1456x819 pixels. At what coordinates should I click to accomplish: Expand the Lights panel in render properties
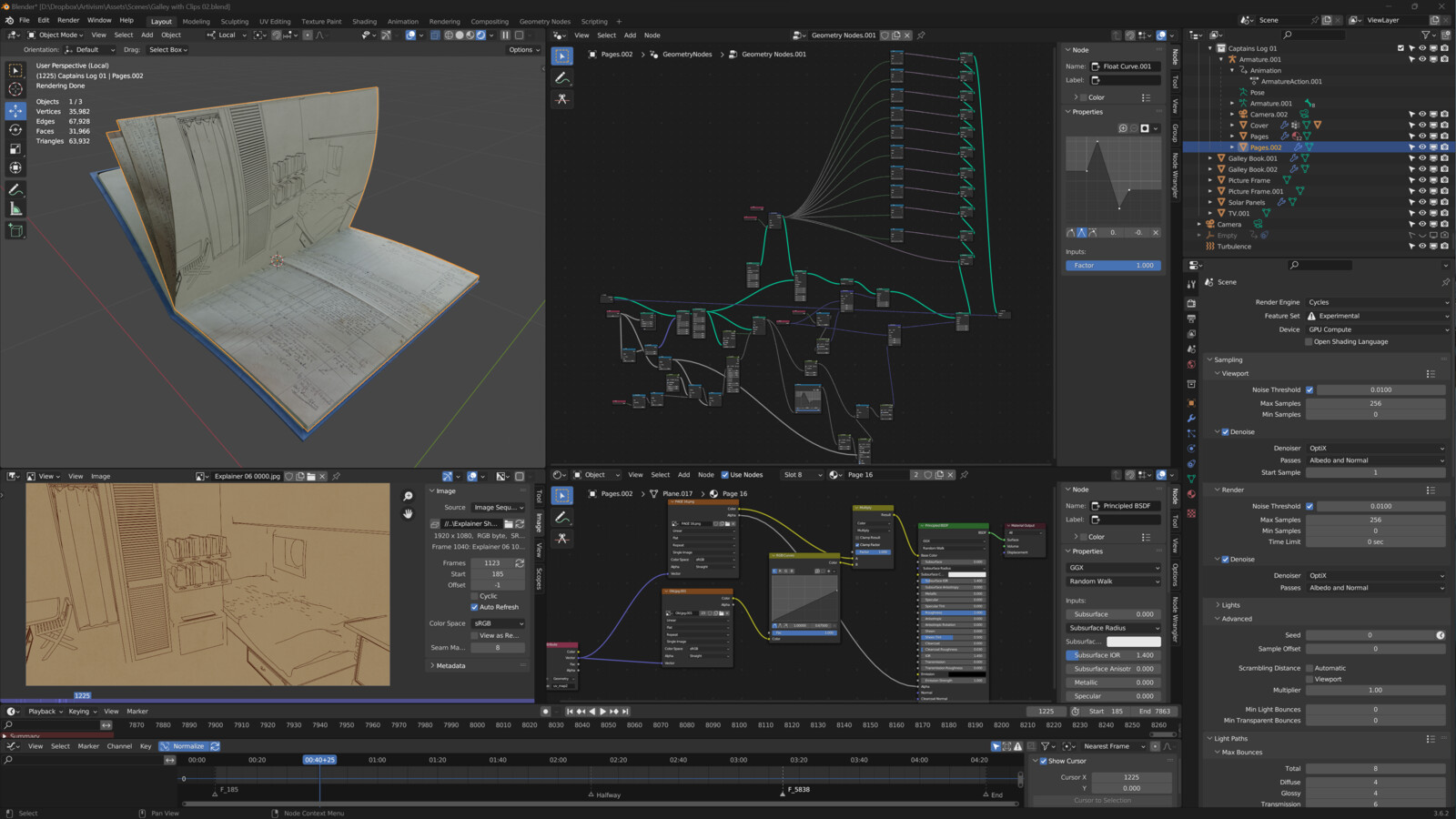tap(1230, 605)
